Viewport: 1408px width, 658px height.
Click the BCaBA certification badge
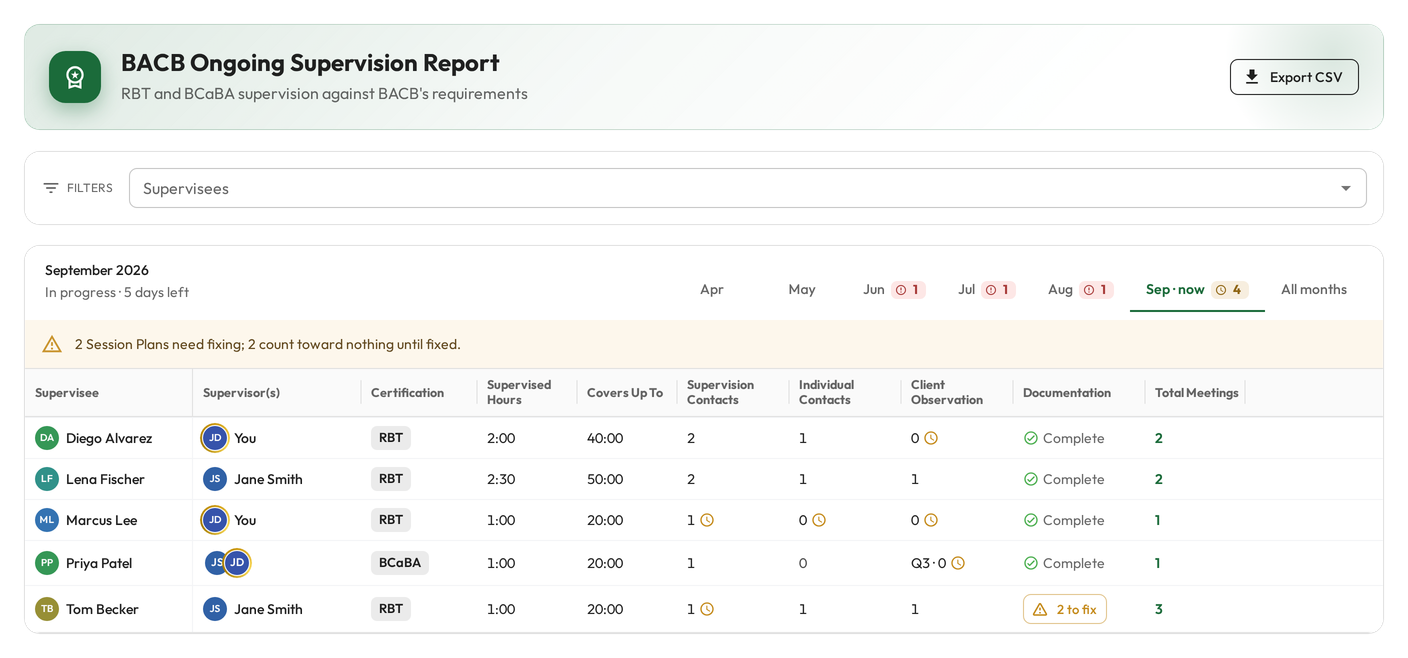(x=400, y=563)
